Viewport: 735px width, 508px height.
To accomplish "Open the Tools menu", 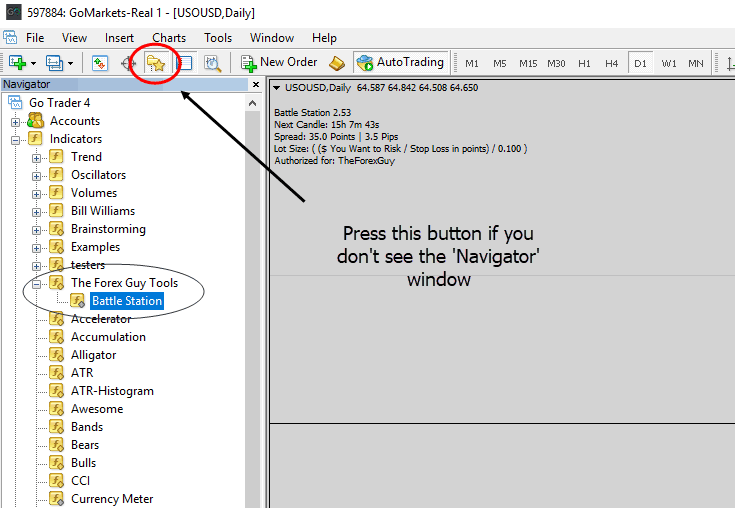I will [218, 37].
